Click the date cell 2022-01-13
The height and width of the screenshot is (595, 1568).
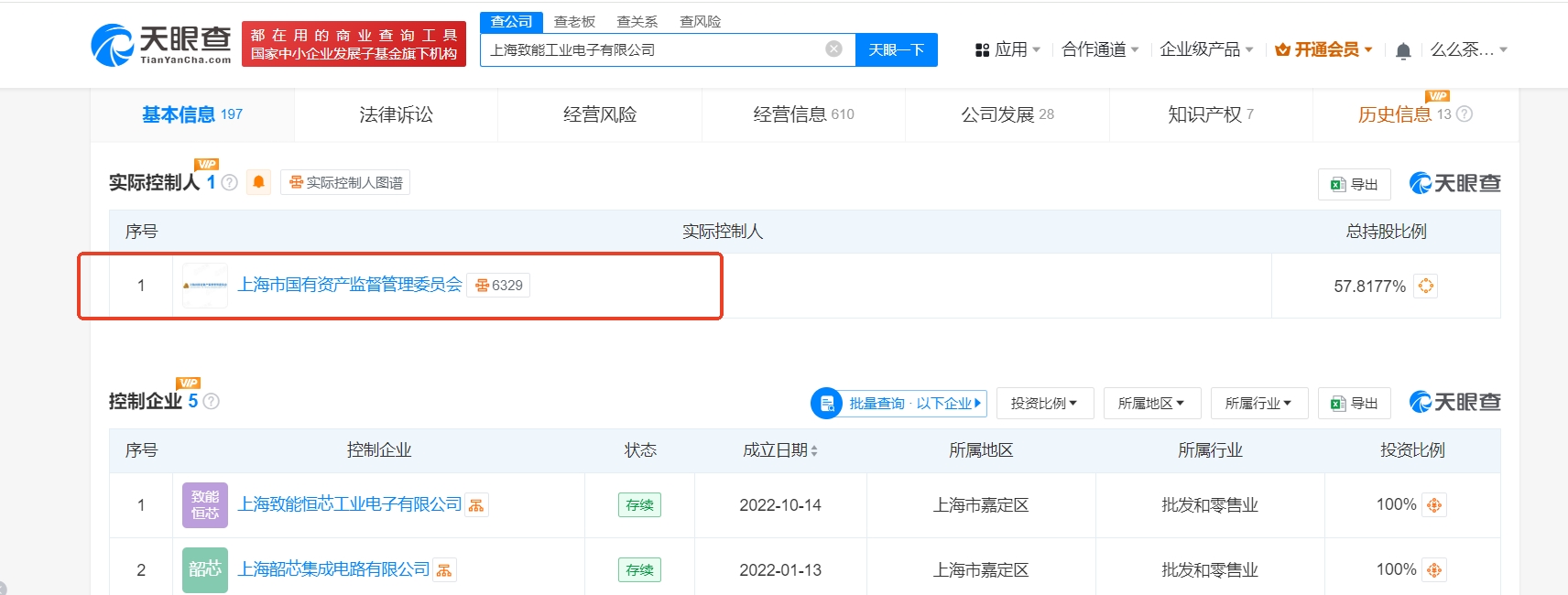point(780,570)
